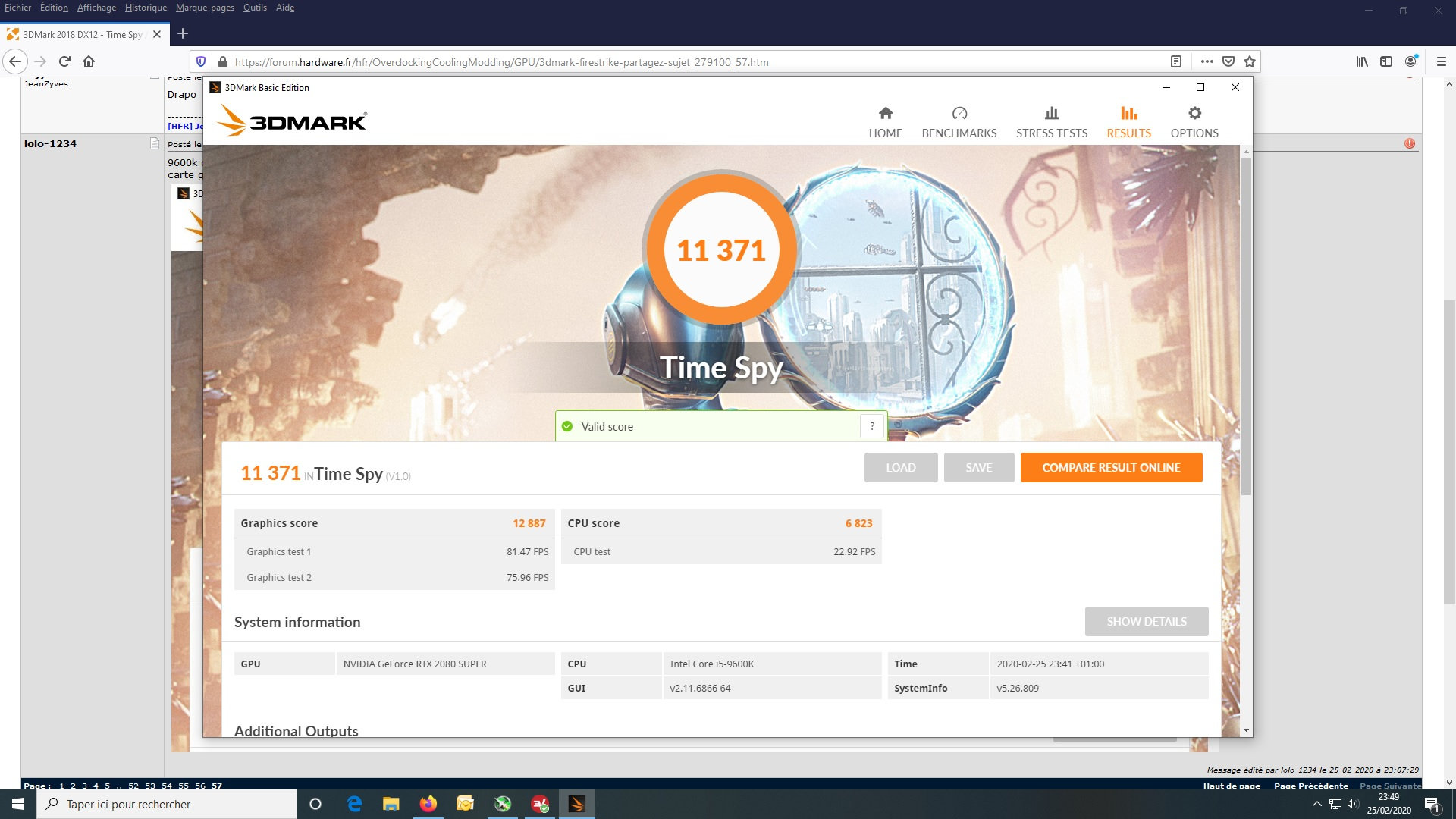This screenshot has height=819, width=1456.
Task: Open Firefox page actions three-dot menu
Action: point(1207,61)
